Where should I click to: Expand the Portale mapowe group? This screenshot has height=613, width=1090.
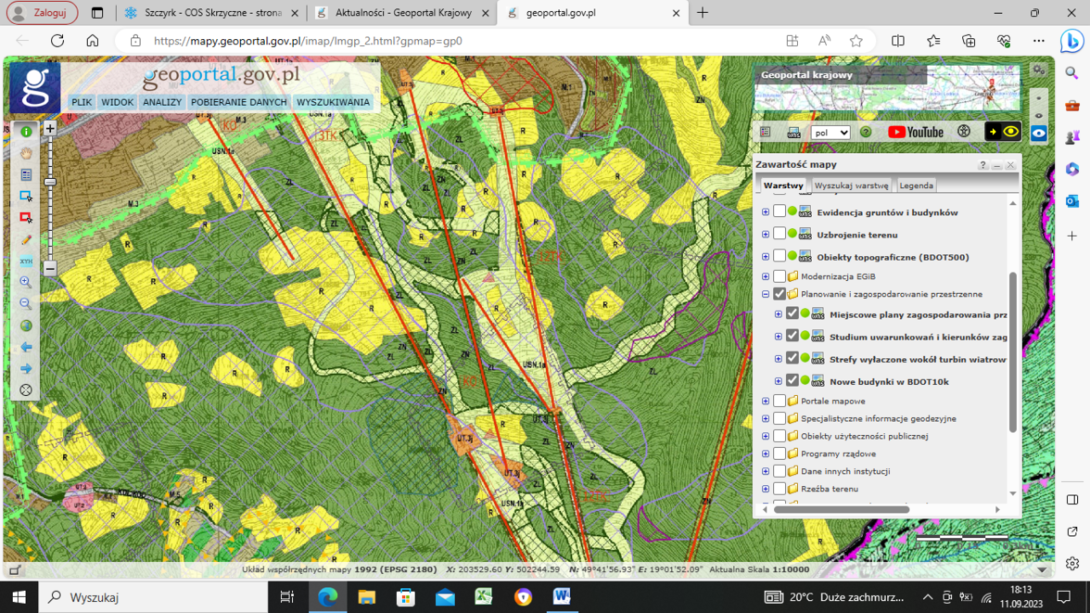pos(765,401)
